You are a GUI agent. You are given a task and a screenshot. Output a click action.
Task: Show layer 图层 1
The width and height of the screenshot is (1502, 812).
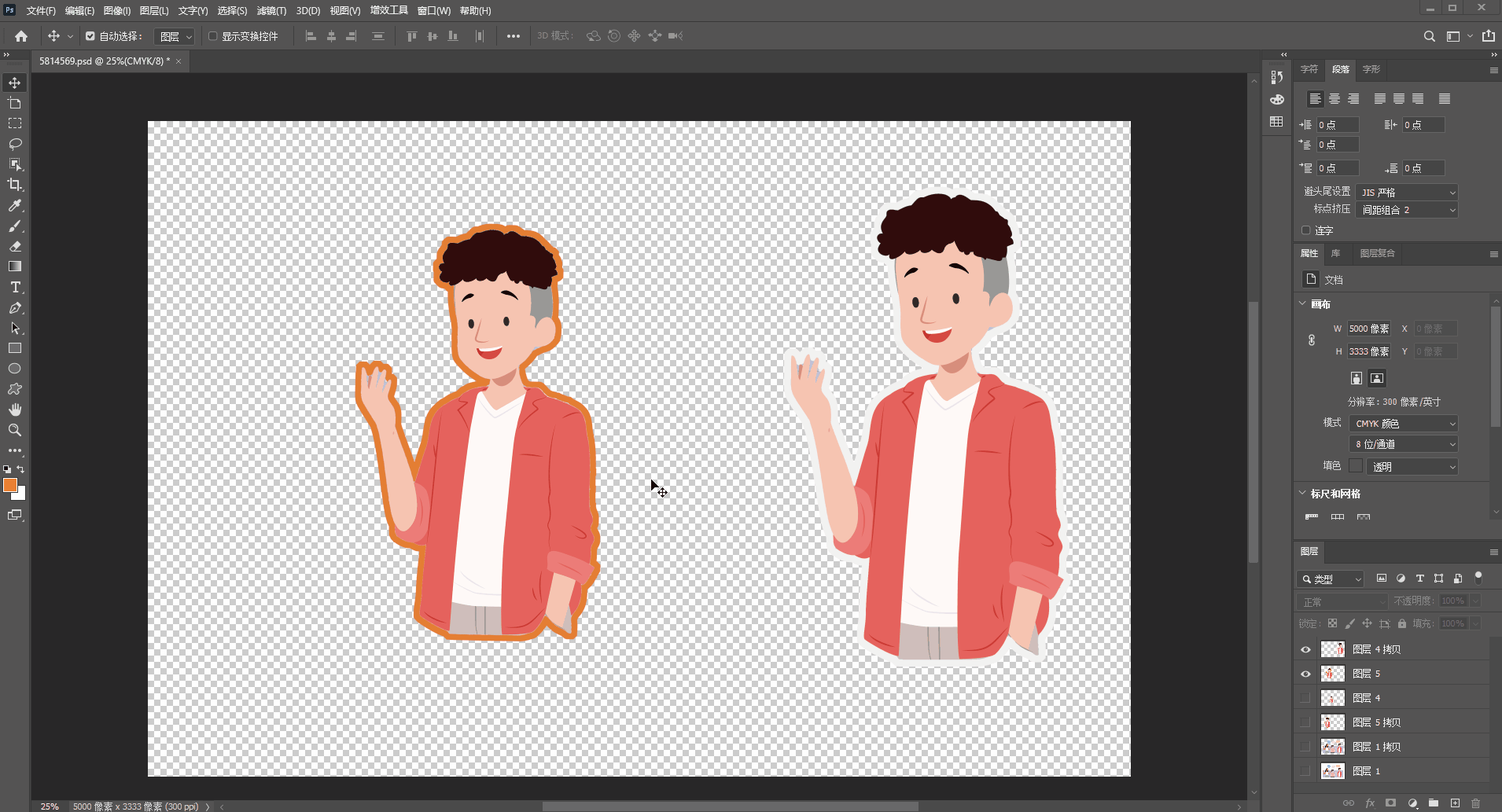(x=1306, y=771)
